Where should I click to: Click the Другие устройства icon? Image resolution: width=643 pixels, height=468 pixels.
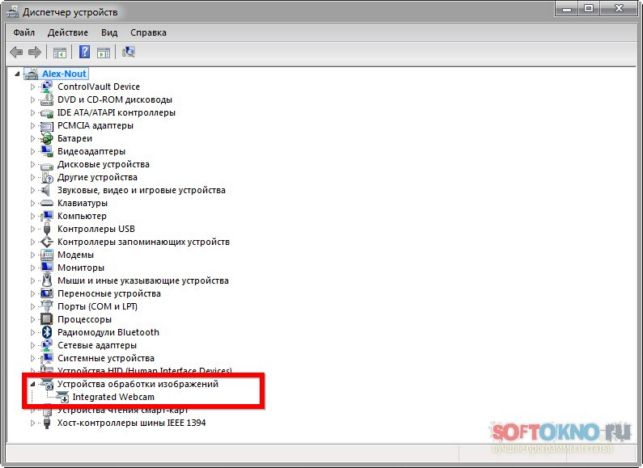(x=47, y=177)
